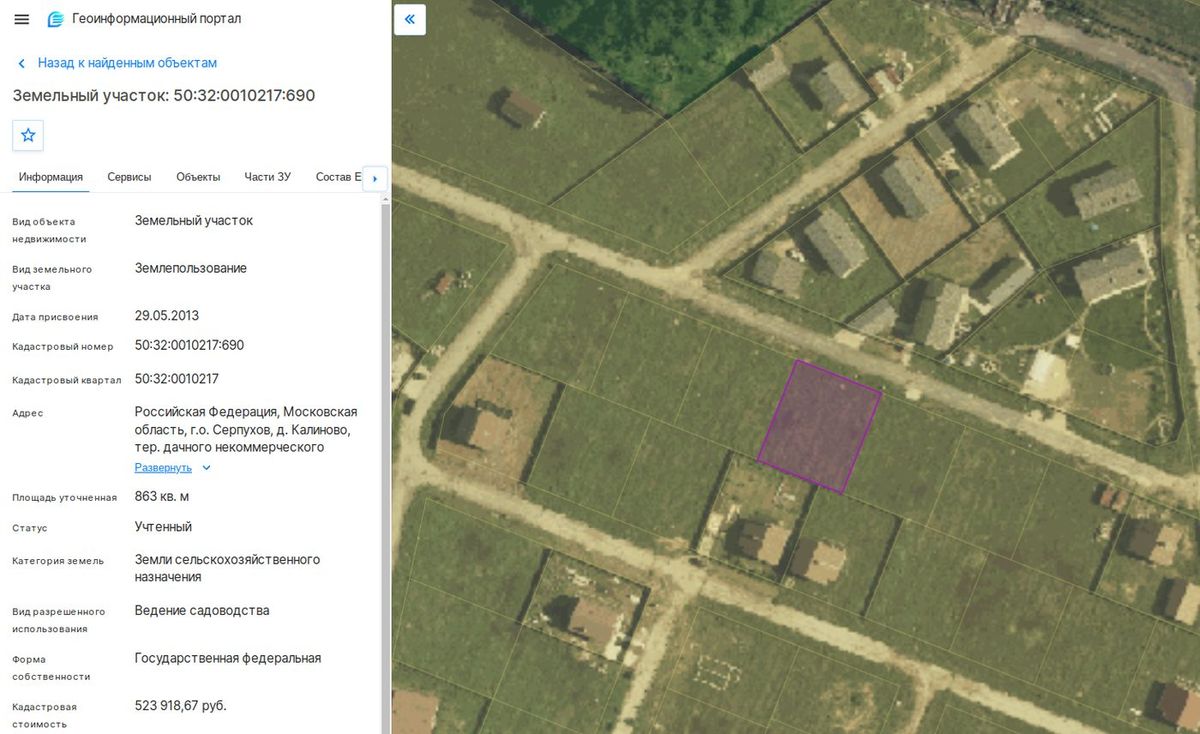Collapse the side panel with double-chevron
Image resolution: width=1200 pixels, height=734 pixels.
[410, 19]
